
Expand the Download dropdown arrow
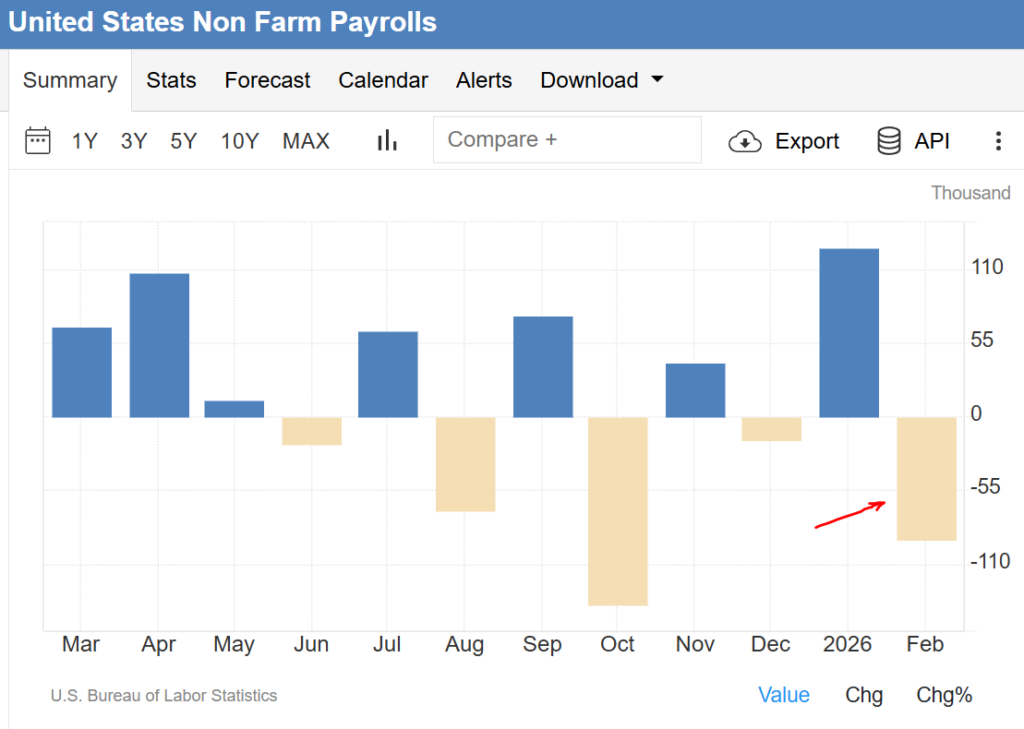[657, 80]
